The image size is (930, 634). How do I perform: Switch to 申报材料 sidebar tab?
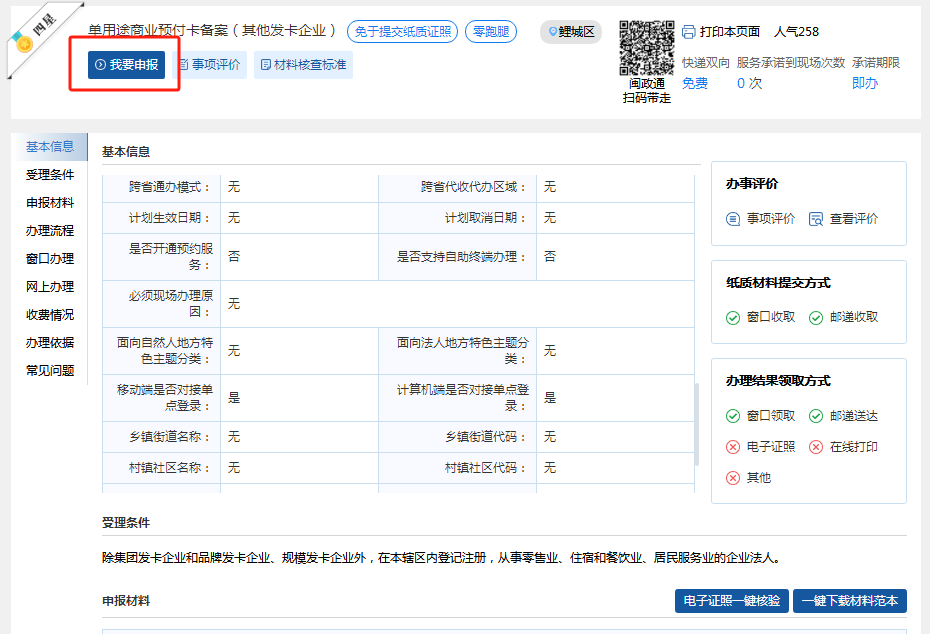50,203
